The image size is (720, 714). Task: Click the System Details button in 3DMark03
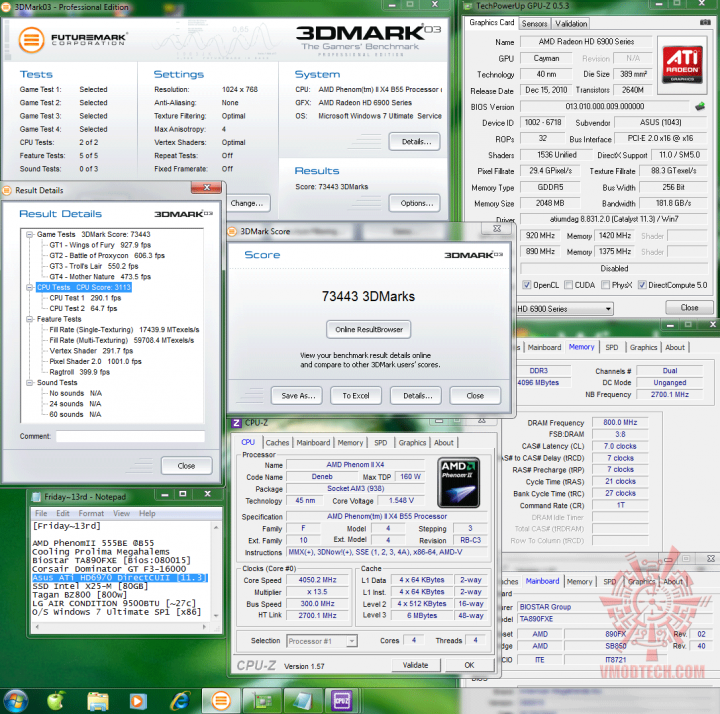(415, 141)
